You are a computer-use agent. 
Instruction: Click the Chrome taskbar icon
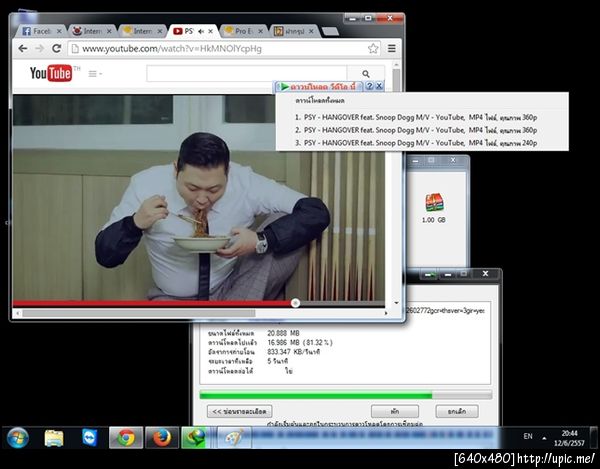click(126, 438)
